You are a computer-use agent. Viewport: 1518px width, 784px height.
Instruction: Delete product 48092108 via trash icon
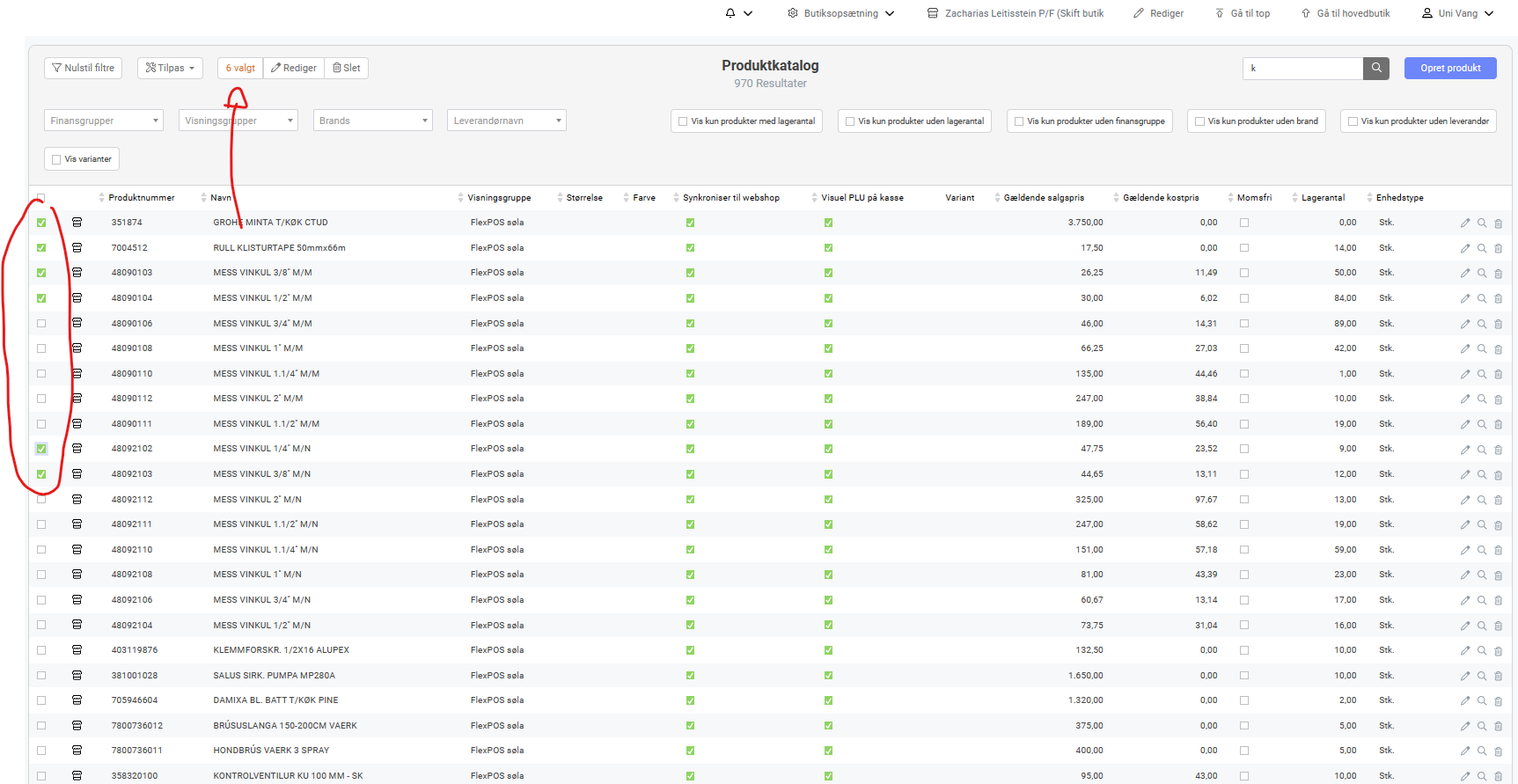[x=1498, y=575]
